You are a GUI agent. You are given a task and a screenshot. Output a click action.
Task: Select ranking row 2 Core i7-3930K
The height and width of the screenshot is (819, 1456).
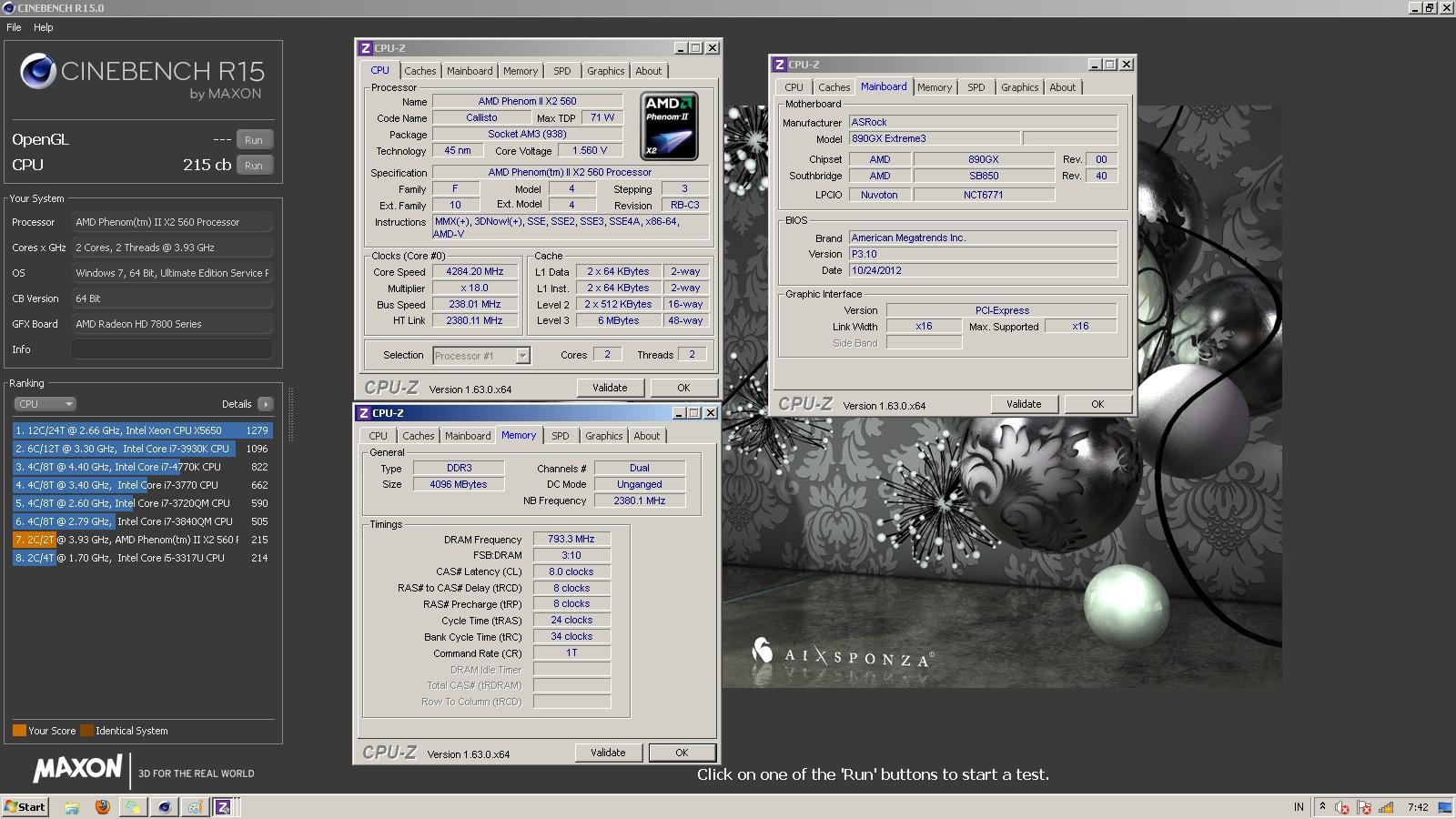142,449
